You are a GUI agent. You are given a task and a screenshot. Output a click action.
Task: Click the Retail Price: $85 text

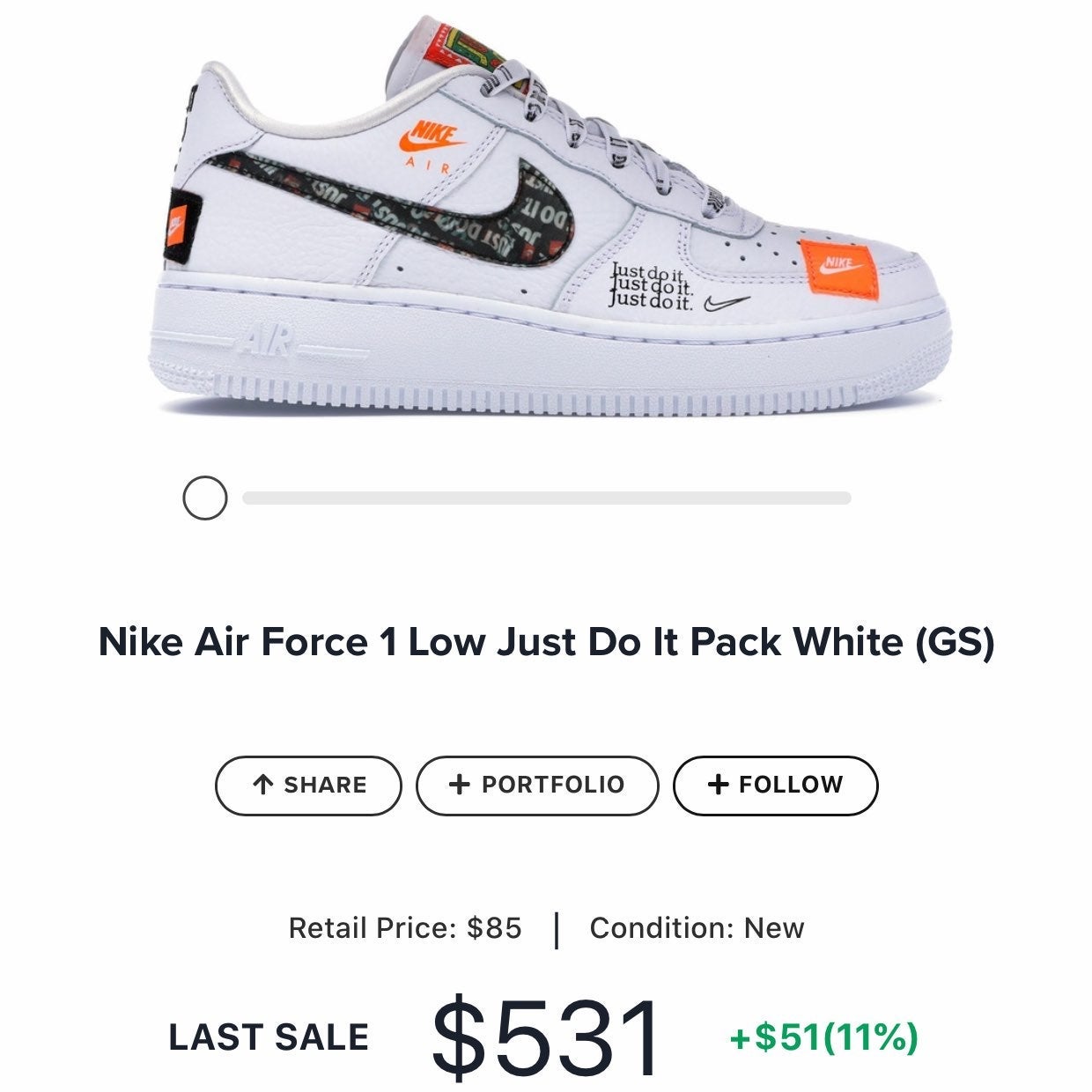[x=405, y=928]
